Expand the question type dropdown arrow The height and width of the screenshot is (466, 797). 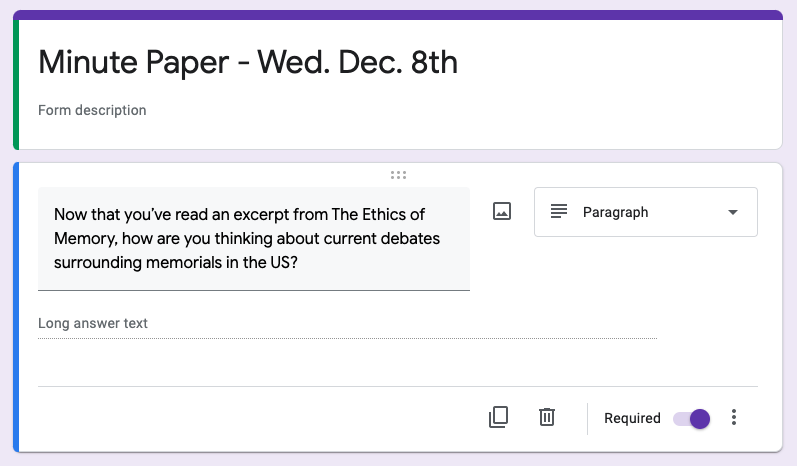pyautogui.click(x=732, y=212)
